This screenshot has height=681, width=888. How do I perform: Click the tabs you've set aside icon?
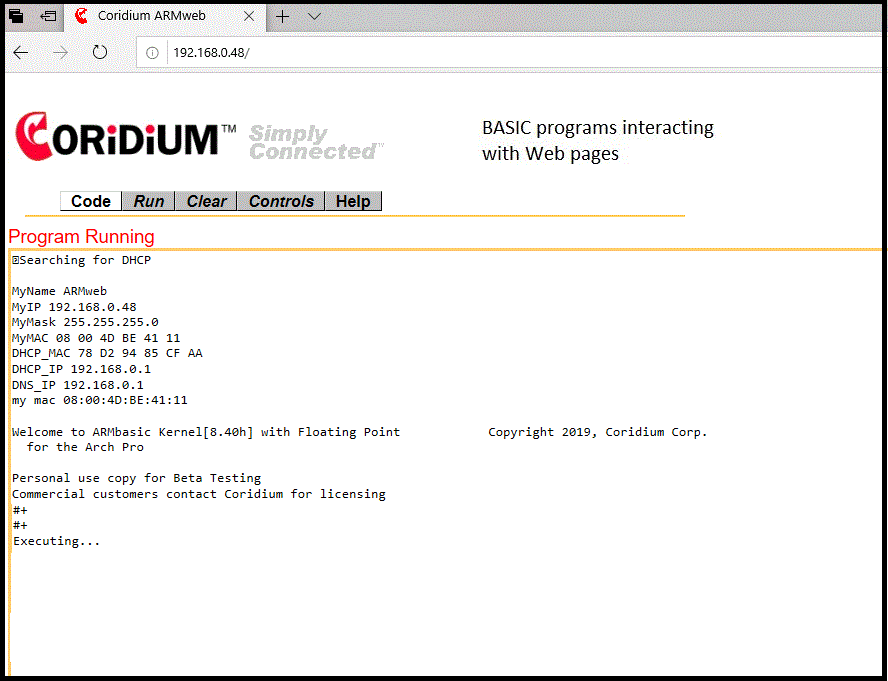pyautogui.click(x=16, y=16)
